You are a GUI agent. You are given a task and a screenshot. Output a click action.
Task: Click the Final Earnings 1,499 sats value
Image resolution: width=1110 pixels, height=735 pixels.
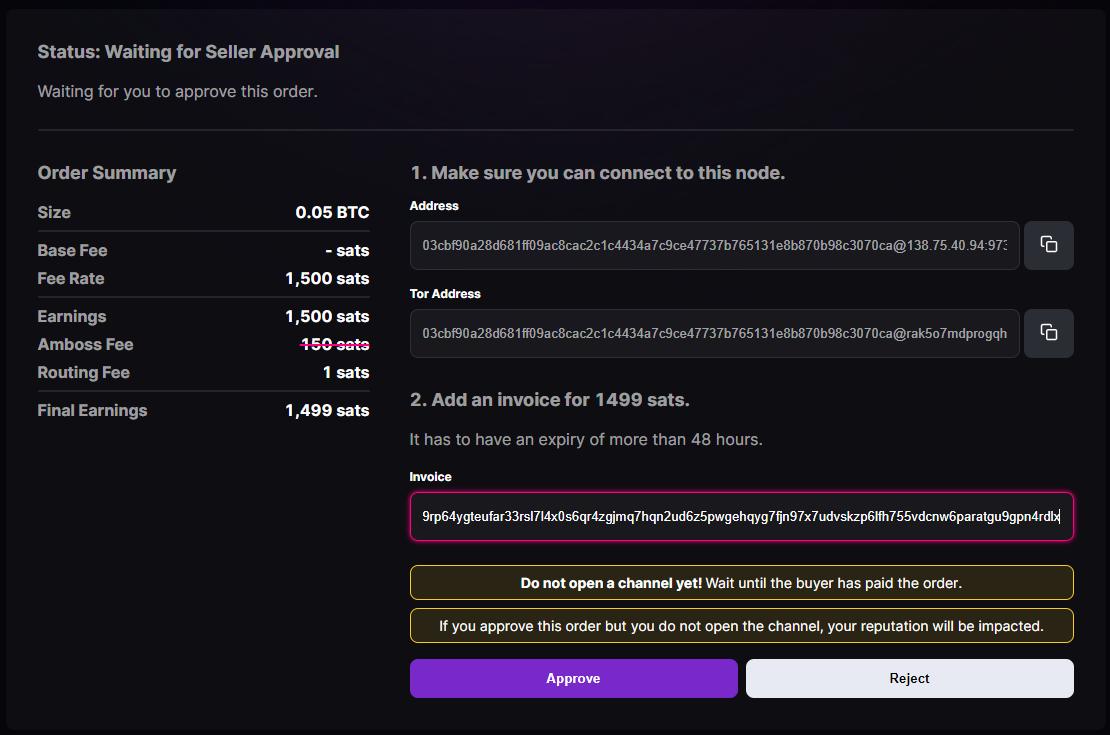327,410
